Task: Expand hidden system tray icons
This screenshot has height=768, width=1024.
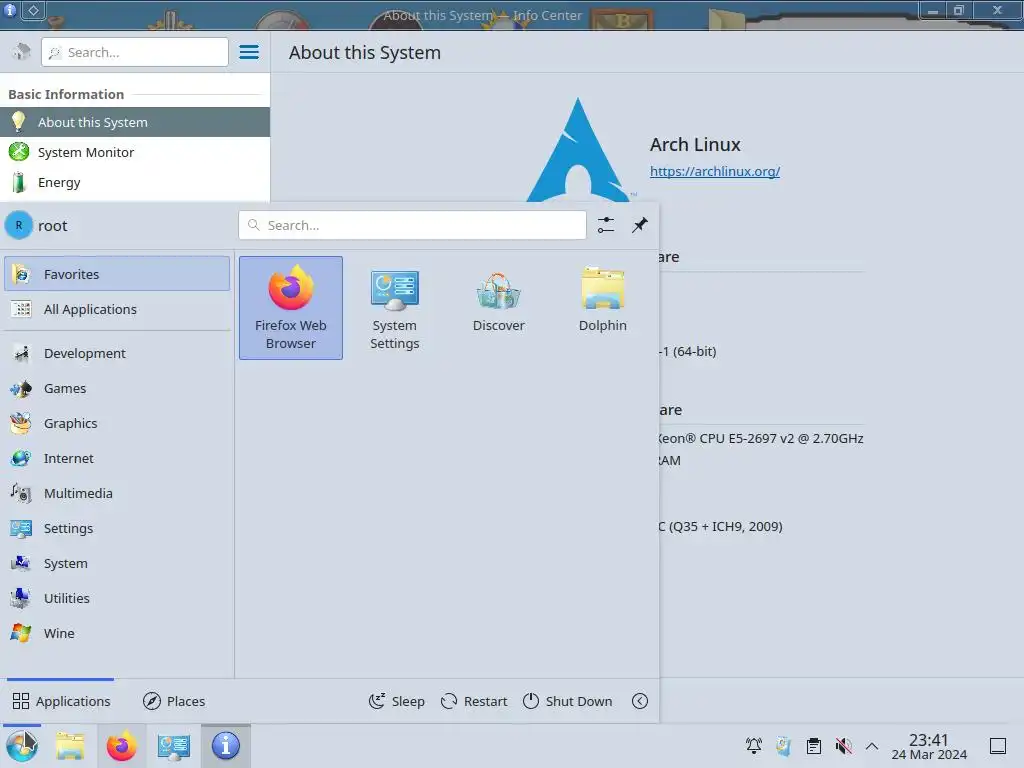Action: pyautogui.click(x=872, y=746)
